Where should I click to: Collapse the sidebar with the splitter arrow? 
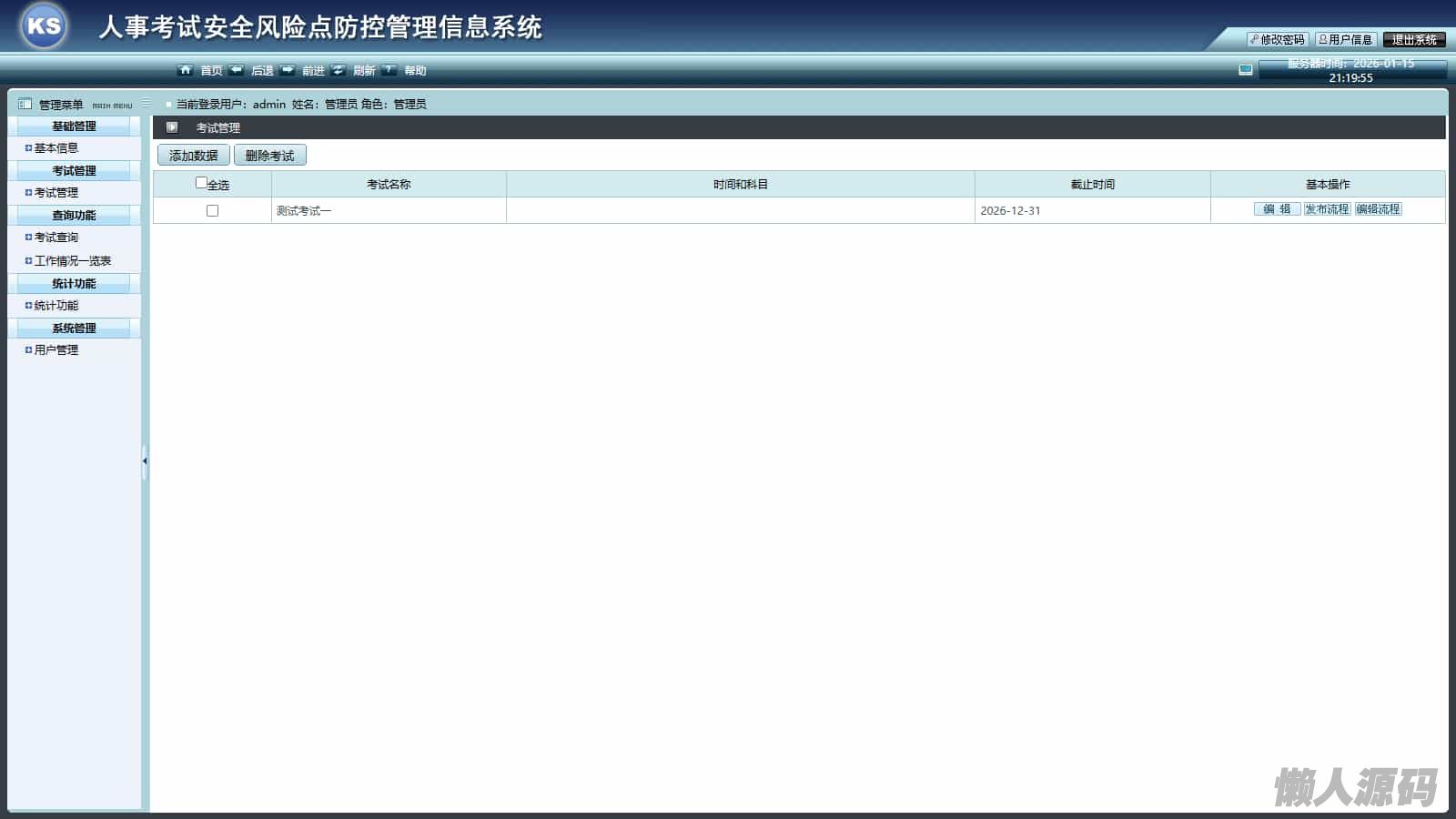pos(145,460)
